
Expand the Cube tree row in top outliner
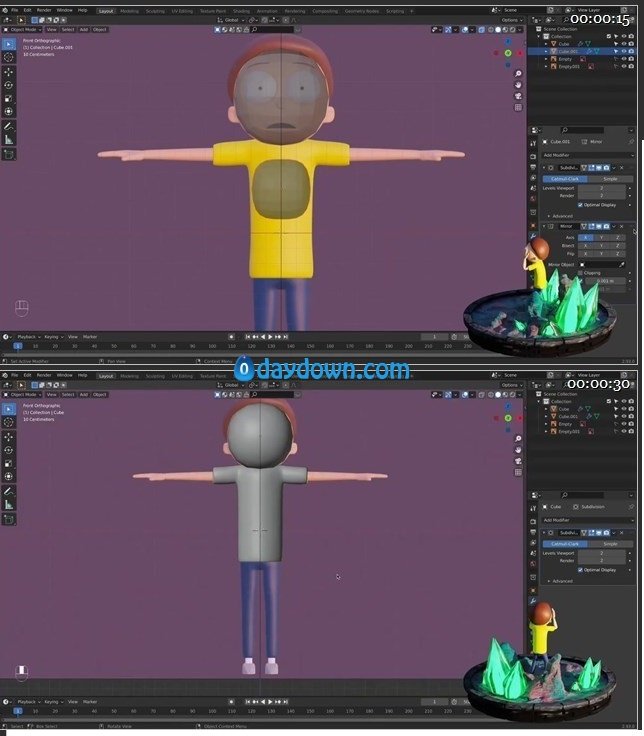tap(546, 44)
